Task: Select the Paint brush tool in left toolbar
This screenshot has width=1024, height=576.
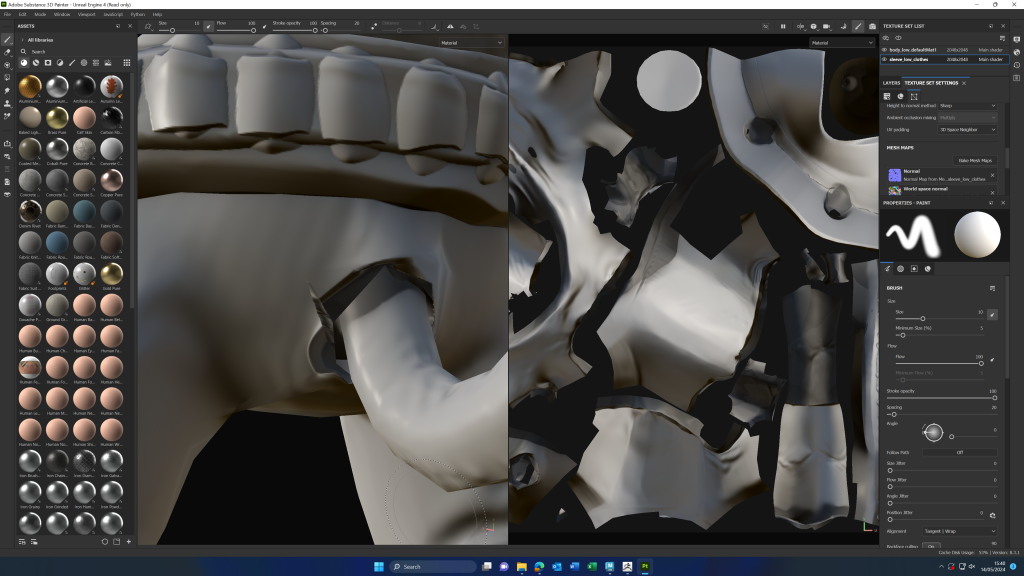Action: (x=7, y=39)
